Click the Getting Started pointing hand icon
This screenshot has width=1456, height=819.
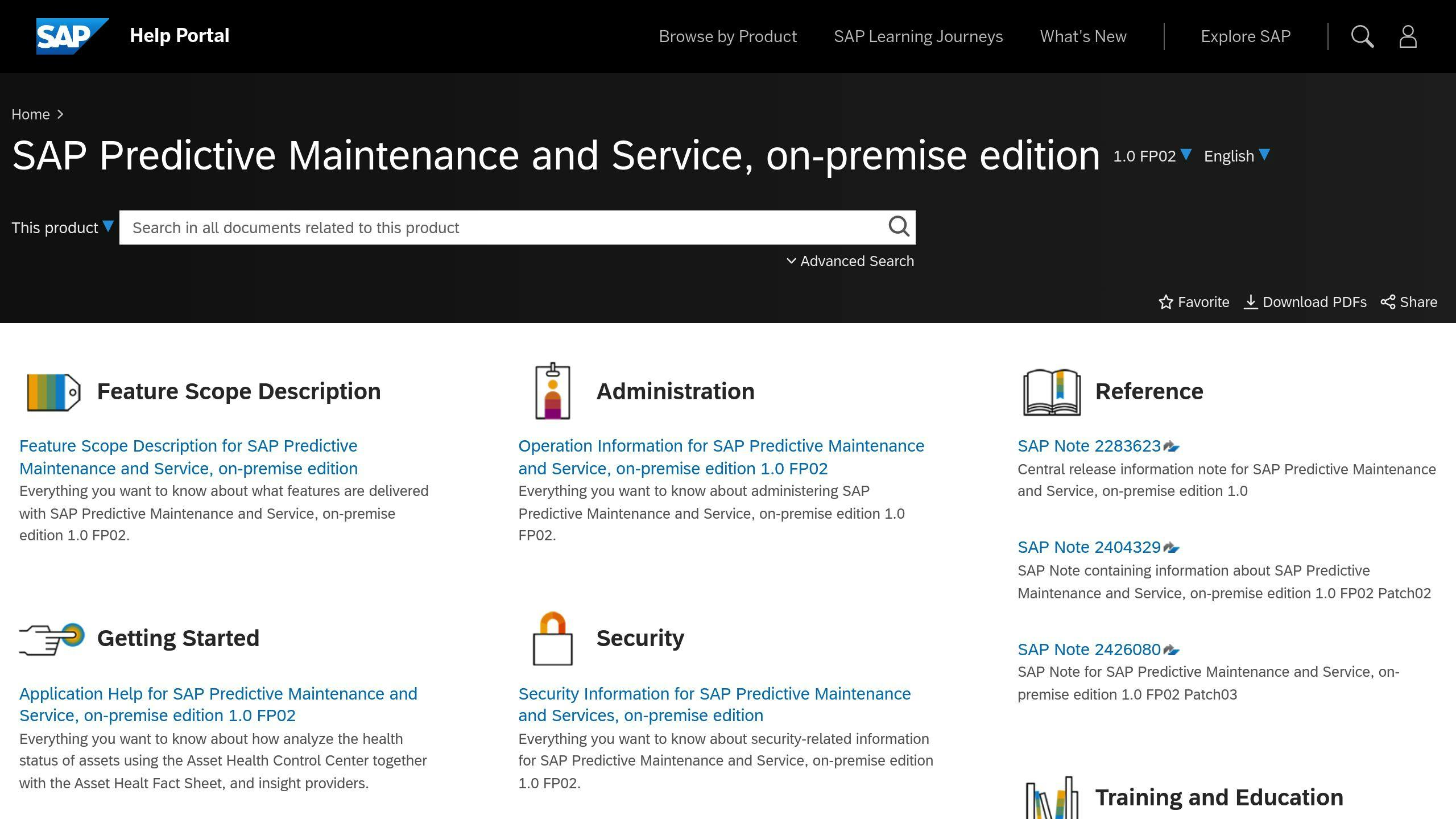[52, 639]
